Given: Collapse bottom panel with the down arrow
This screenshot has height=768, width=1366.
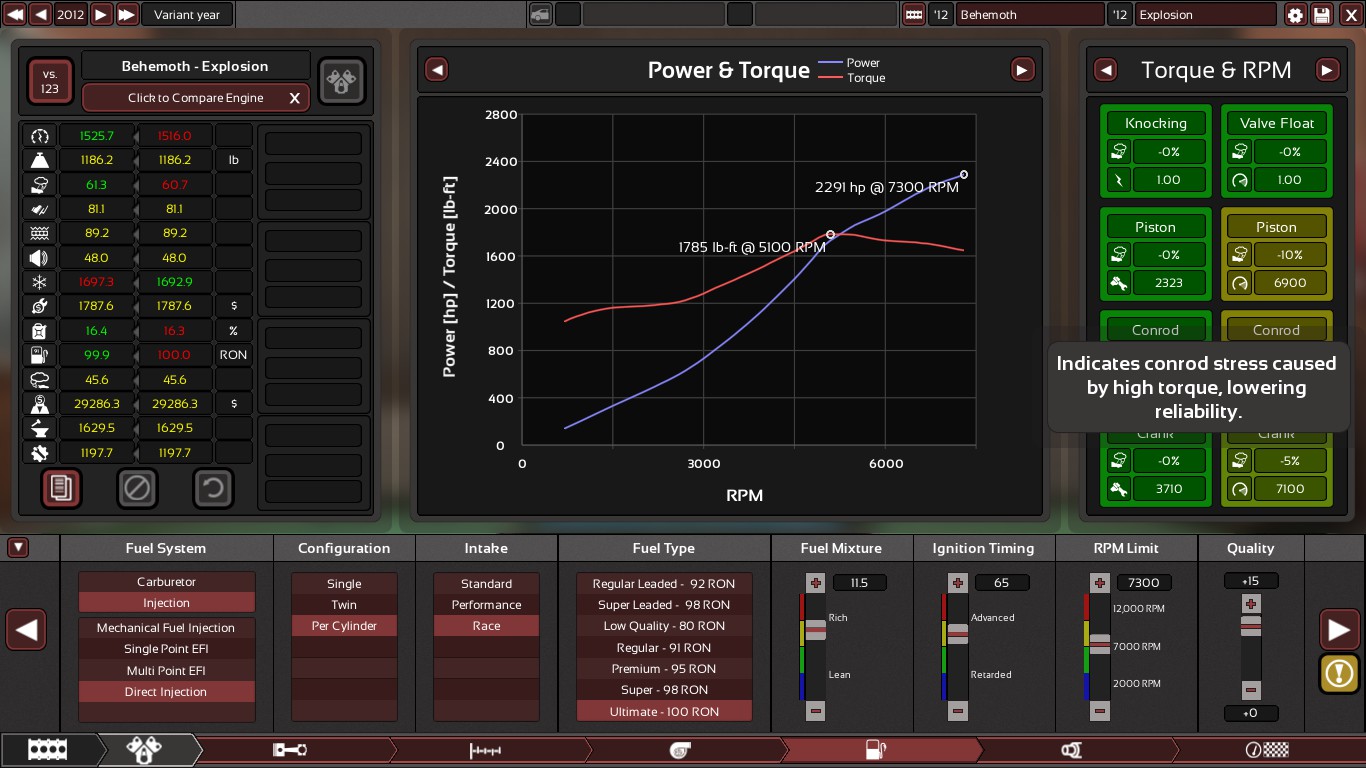Looking at the screenshot, I should click(x=18, y=548).
